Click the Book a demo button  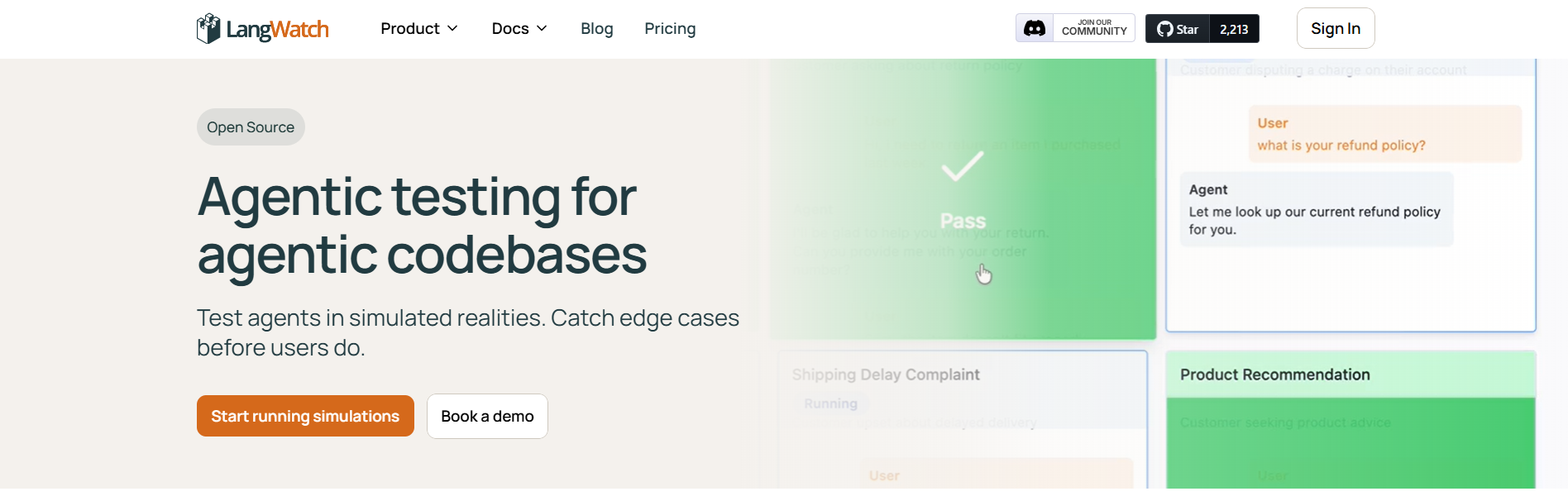point(487,416)
